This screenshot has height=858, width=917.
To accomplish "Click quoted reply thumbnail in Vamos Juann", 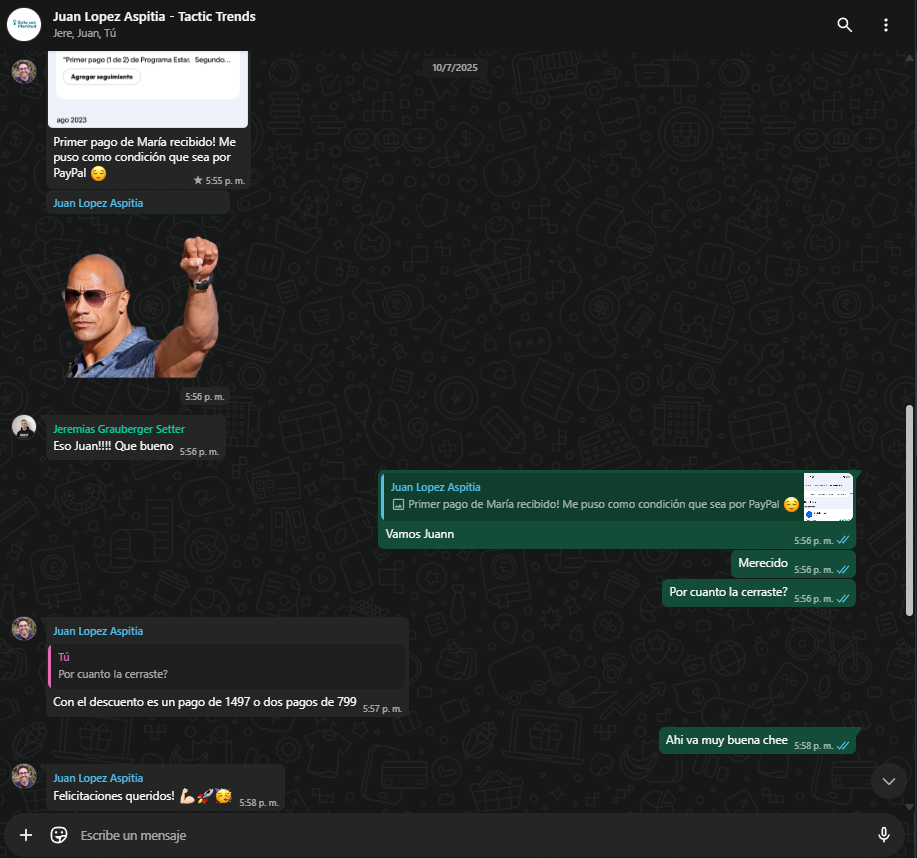I will click(x=828, y=497).
